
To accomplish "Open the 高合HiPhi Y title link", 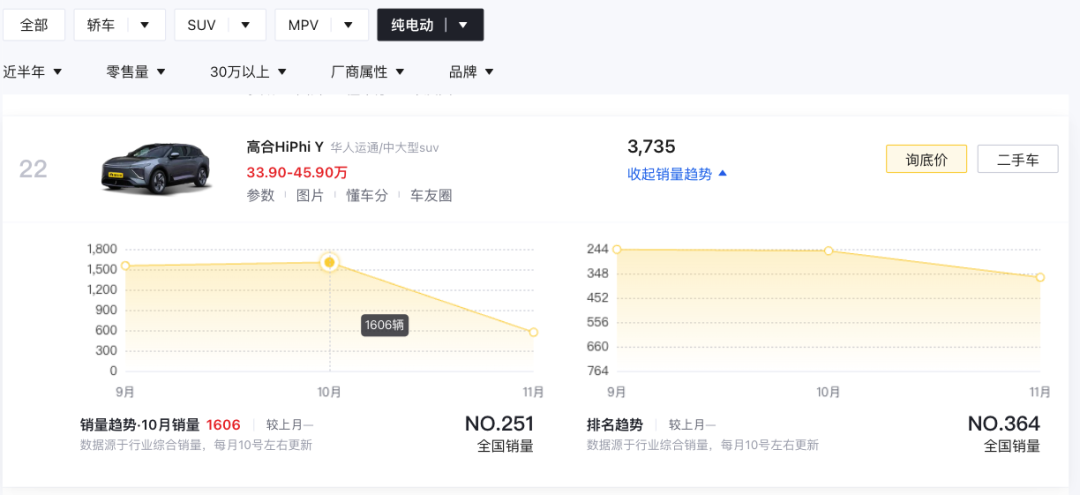I will (x=285, y=147).
